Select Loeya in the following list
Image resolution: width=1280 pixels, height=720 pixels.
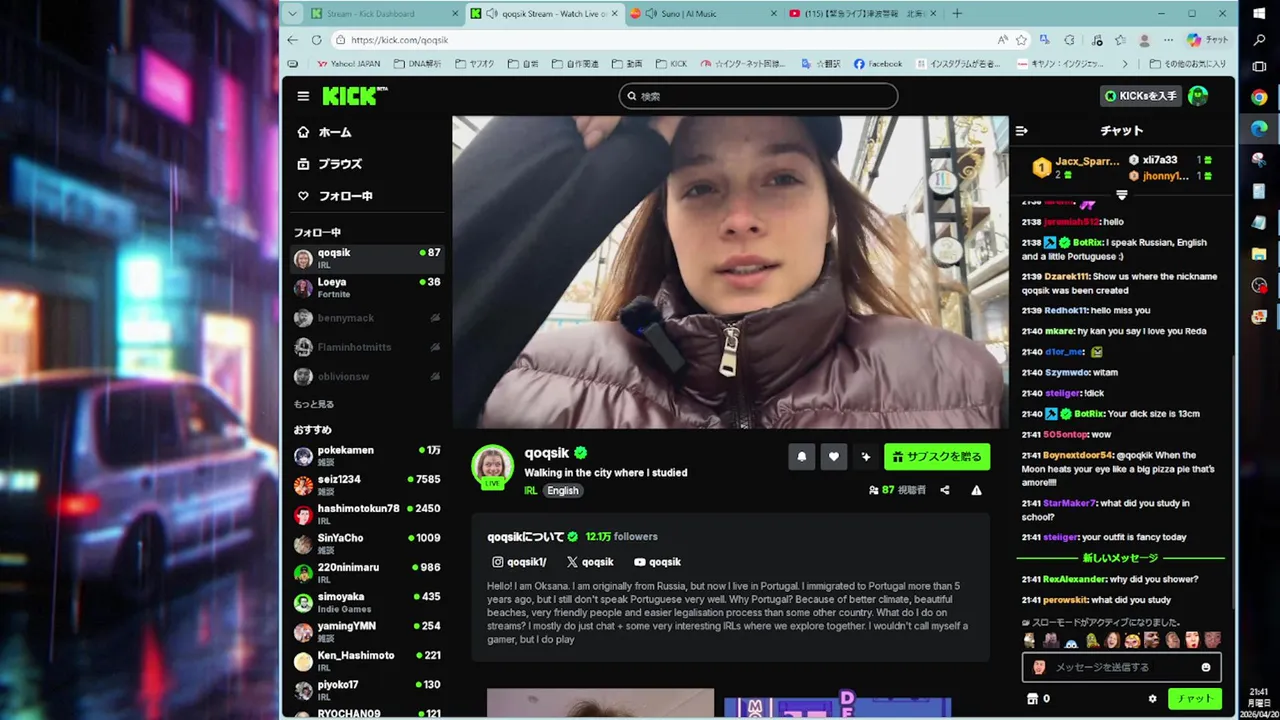click(x=367, y=288)
